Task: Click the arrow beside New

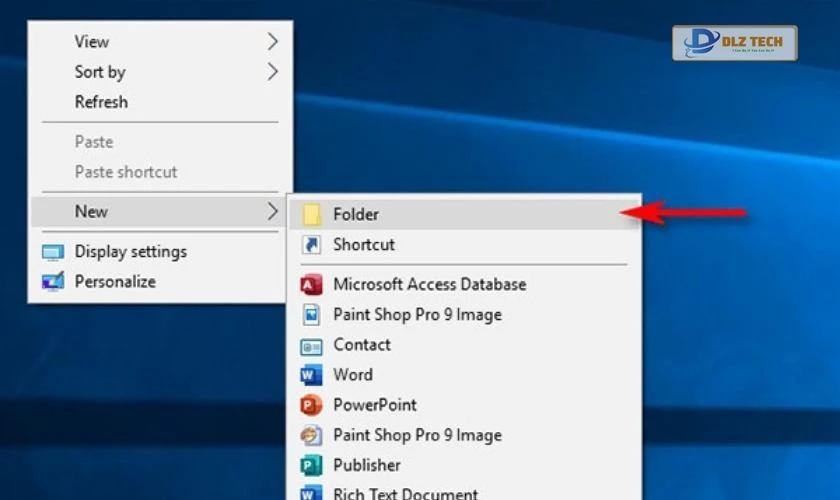Action: [x=272, y=212]
